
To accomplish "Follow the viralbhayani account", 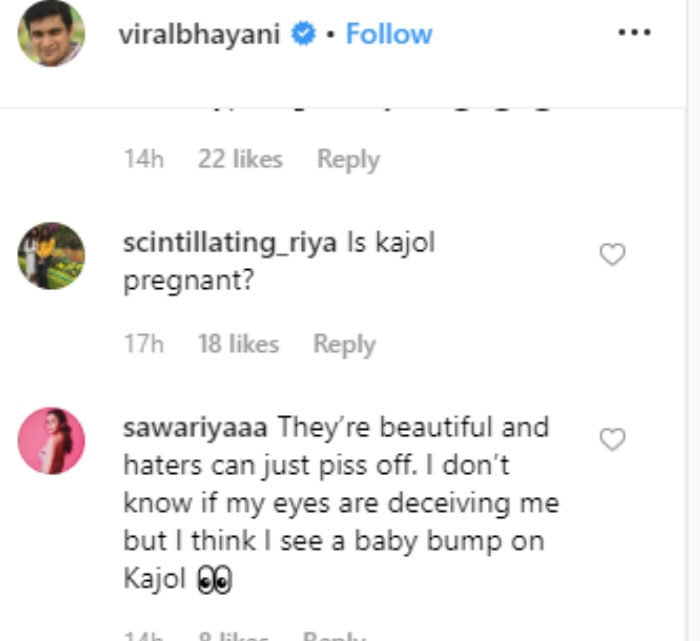I will [389, 34].
